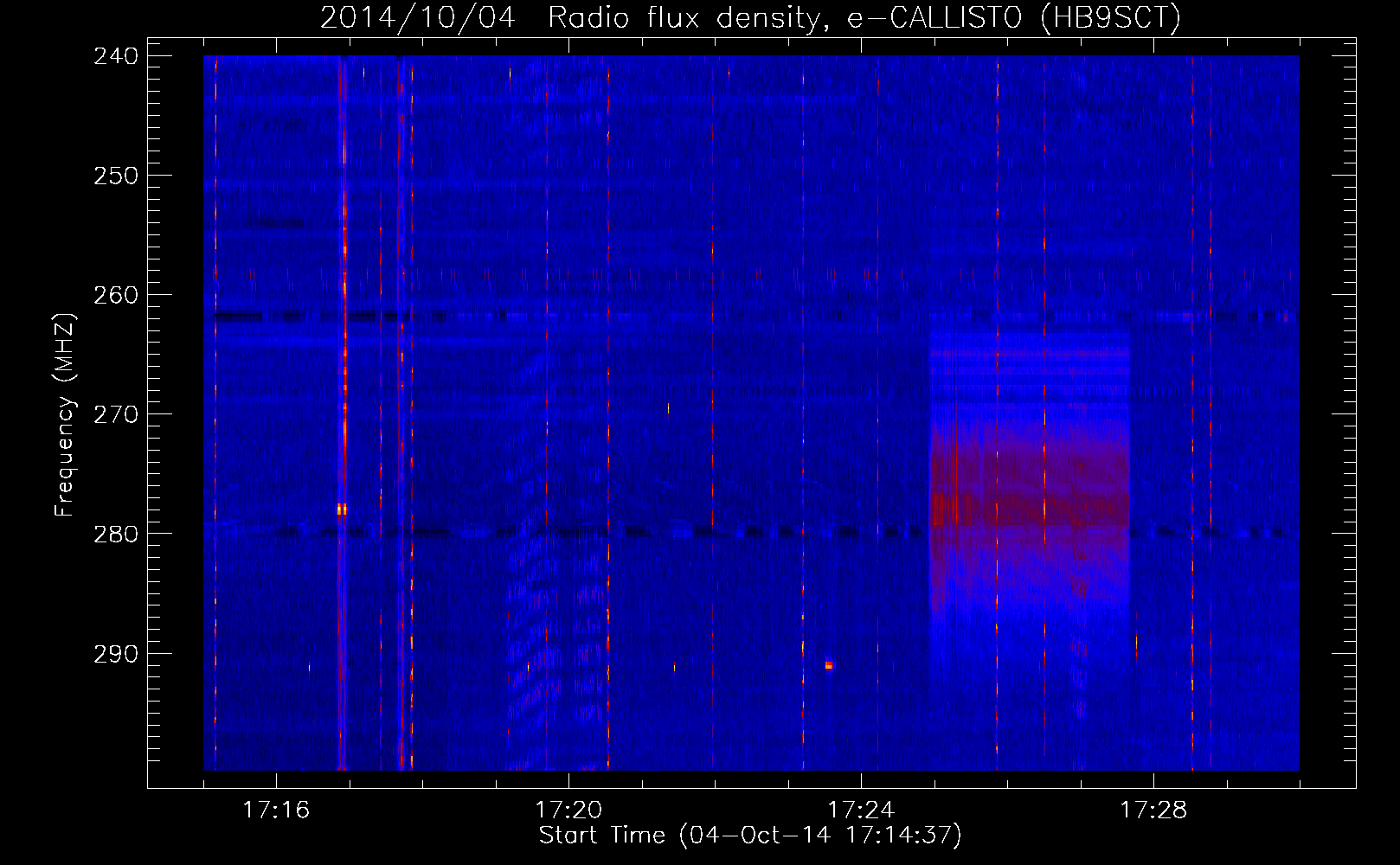Click the 'Start Time (04-Oct-14 17:14:37)' label

coord(750,836)
